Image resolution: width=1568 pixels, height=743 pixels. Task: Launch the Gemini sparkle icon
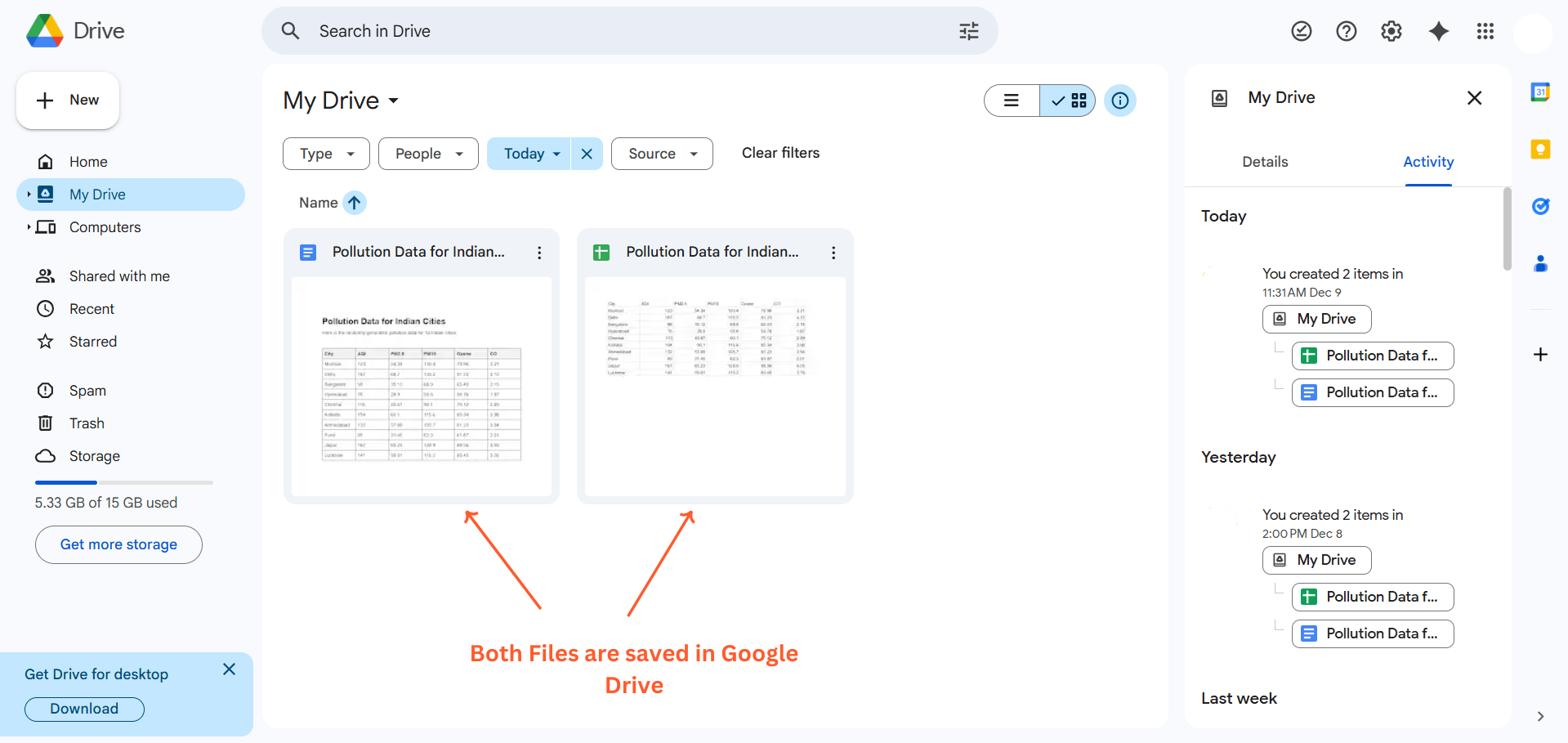[1438, 31]
